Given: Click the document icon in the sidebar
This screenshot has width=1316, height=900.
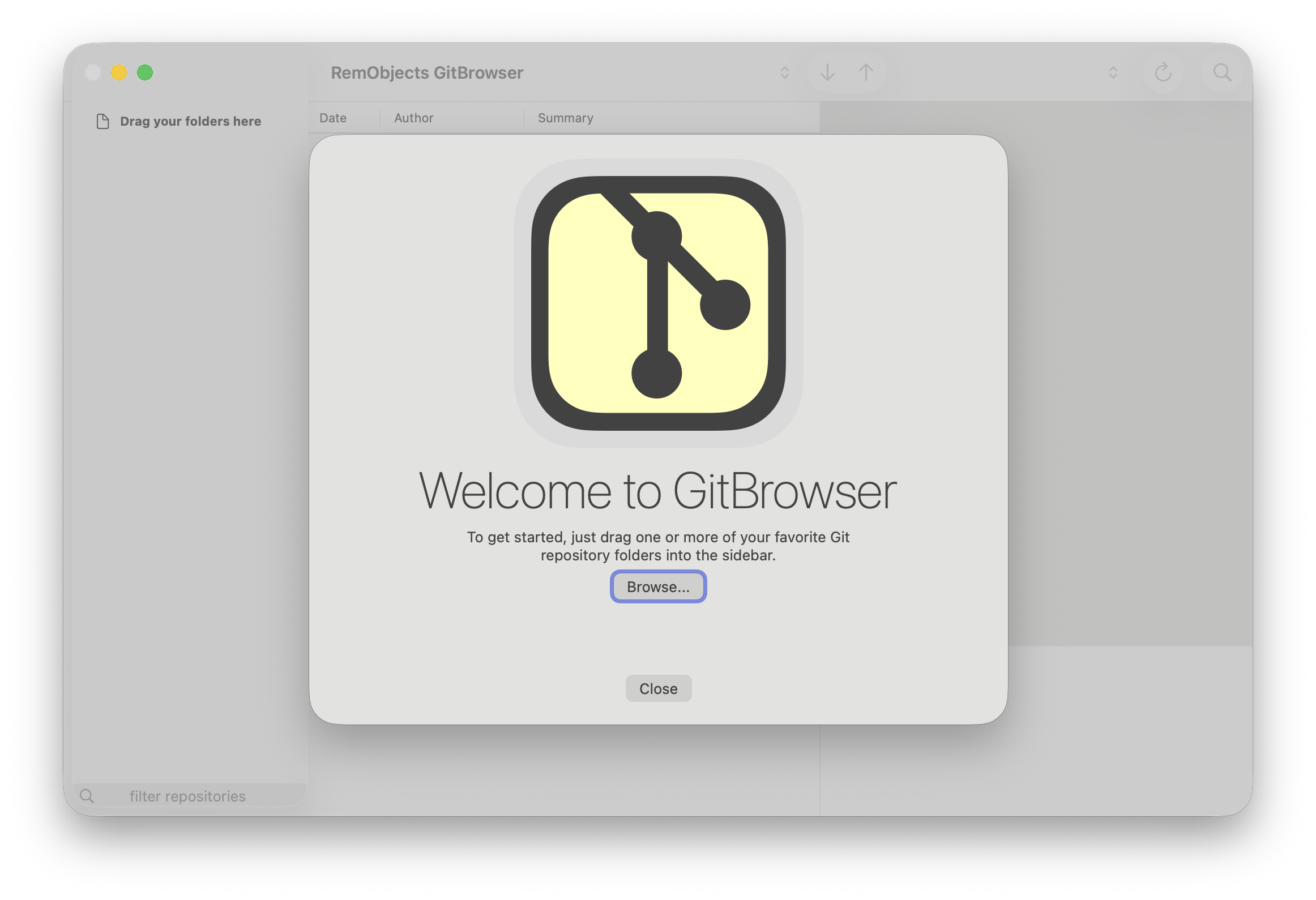Looking at the screenshot, I should [x=102, y=121].
